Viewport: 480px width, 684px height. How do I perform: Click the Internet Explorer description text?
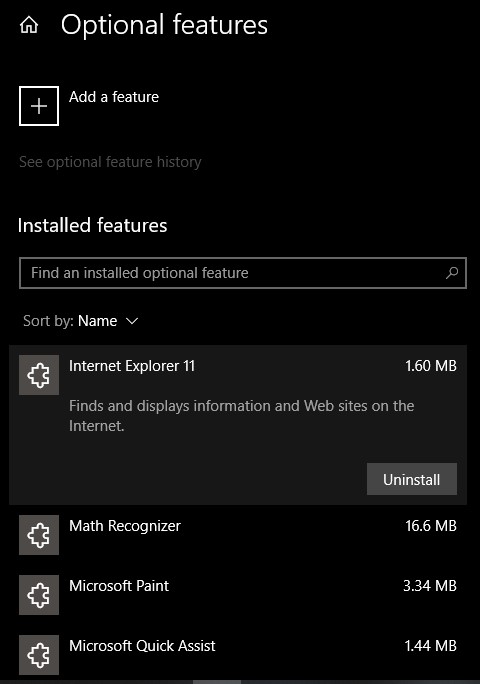tap(242, 416)
